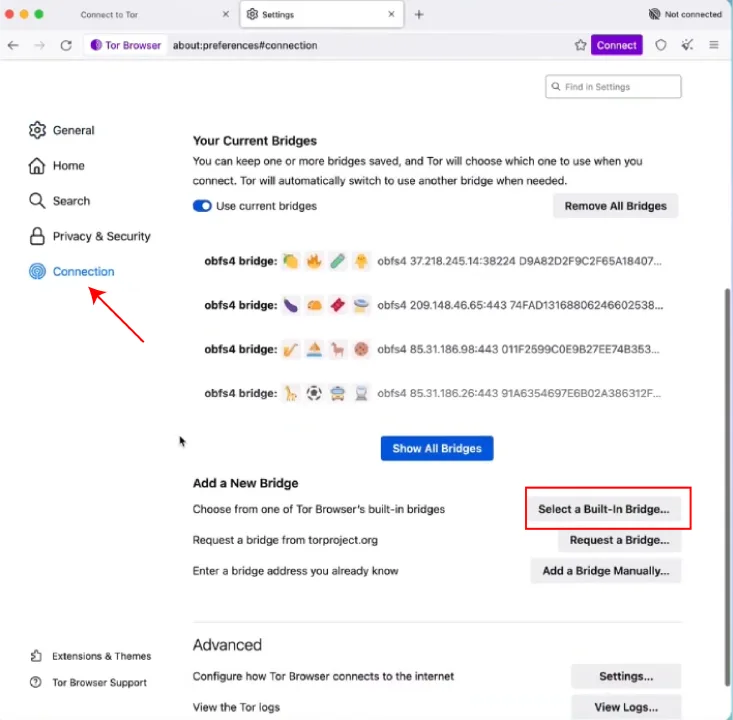The height and width of the screenshot is (720, 733).
Task: Click the New Identity broom icon
Action: tap(687, 45)
